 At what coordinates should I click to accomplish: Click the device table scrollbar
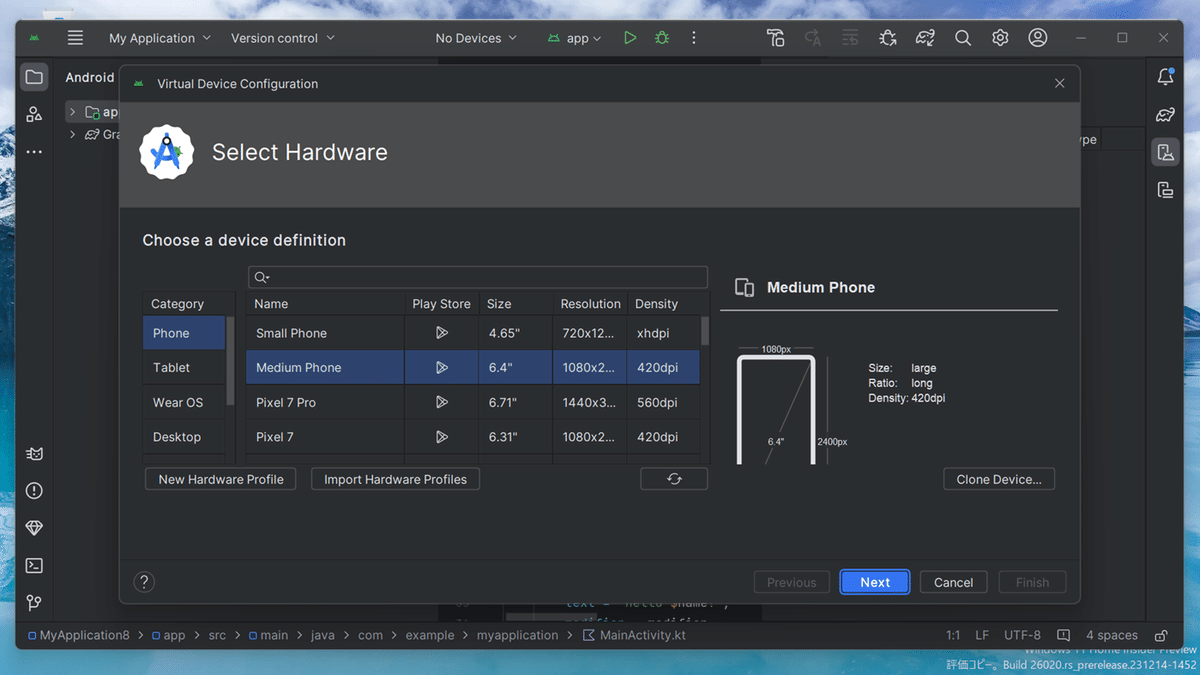pyautogui.click(x=705, y=330)
